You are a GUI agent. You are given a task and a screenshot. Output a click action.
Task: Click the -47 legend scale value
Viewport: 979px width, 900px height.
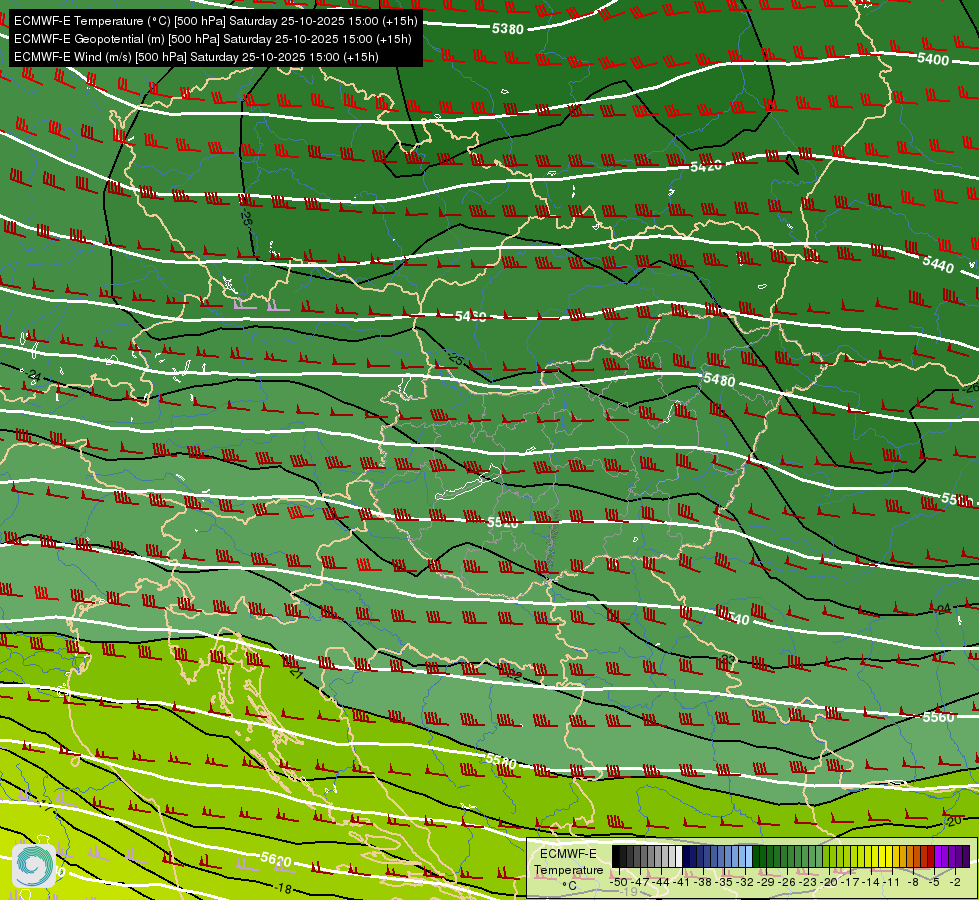pyautogui.click(x=640, y=882)
